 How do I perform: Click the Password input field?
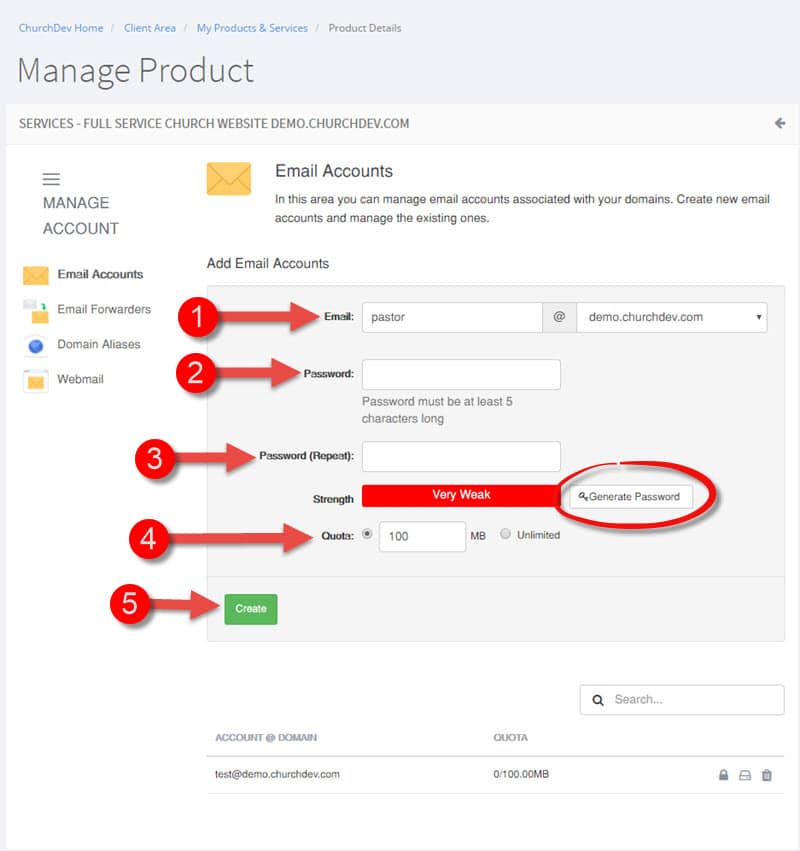461,374
